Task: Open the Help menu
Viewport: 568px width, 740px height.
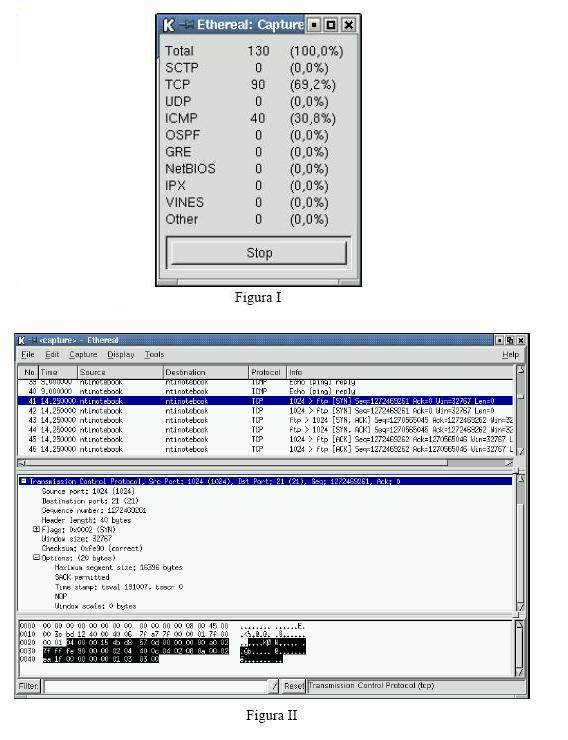Action: (x=510, y=354)
